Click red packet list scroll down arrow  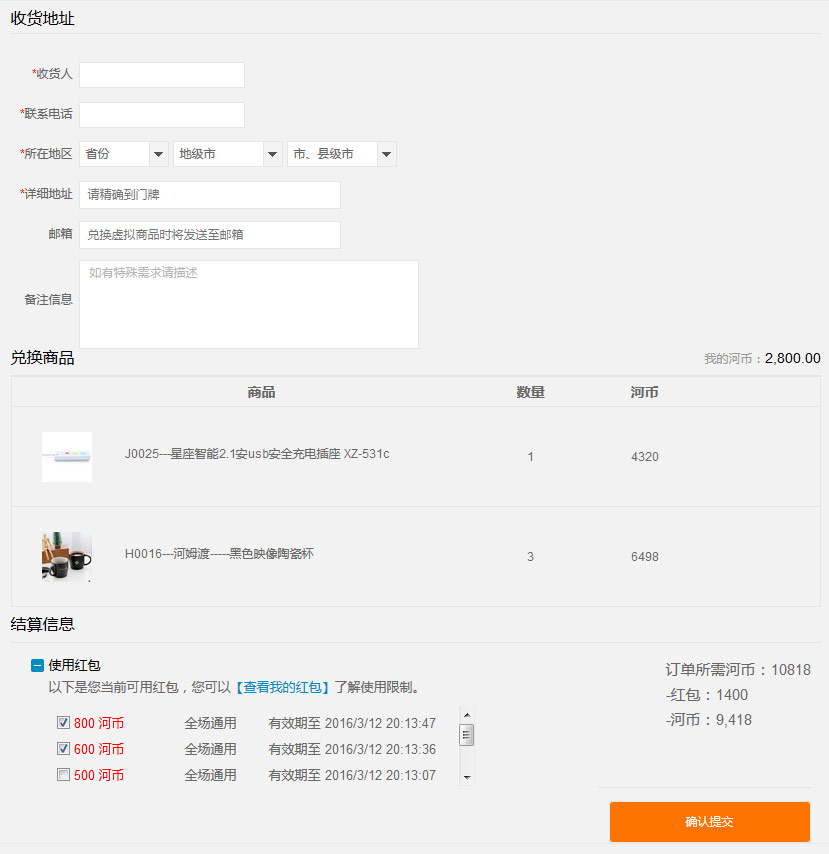[x=467, y=778]
